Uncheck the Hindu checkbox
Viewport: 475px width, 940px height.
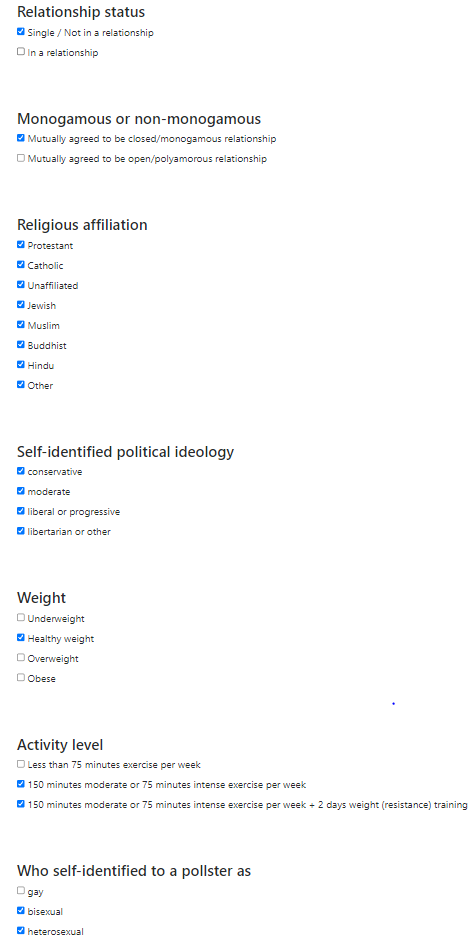point(21,364)
